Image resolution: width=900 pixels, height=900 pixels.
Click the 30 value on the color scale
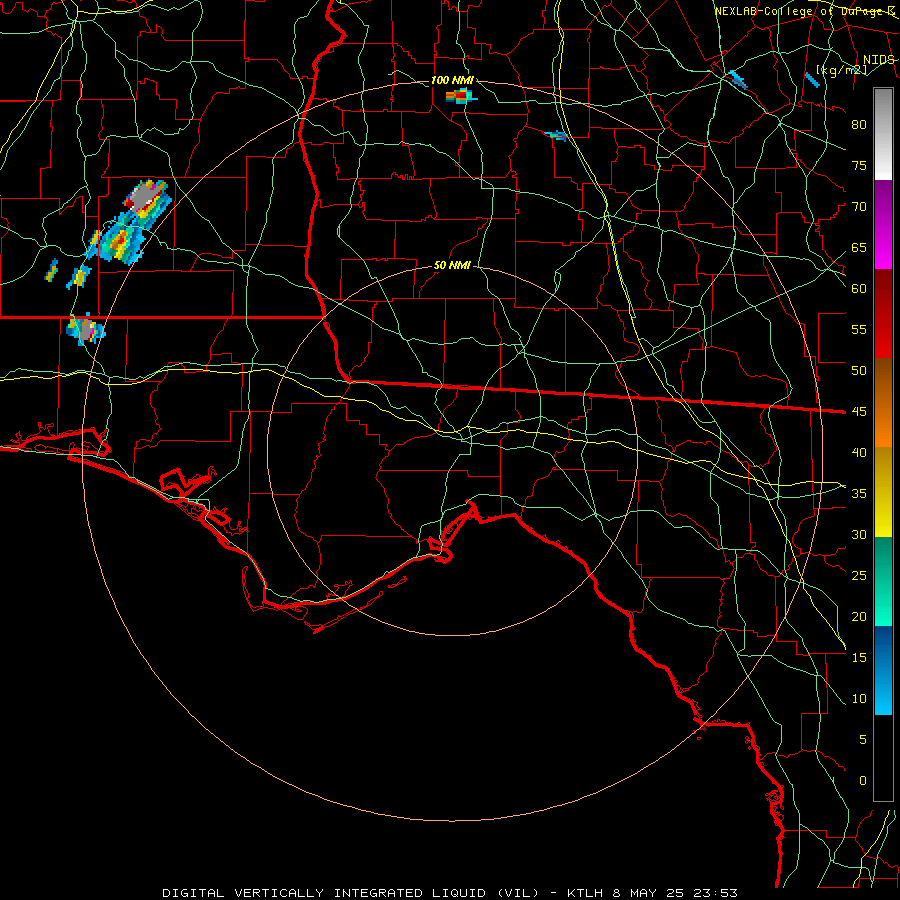(859, 535)
